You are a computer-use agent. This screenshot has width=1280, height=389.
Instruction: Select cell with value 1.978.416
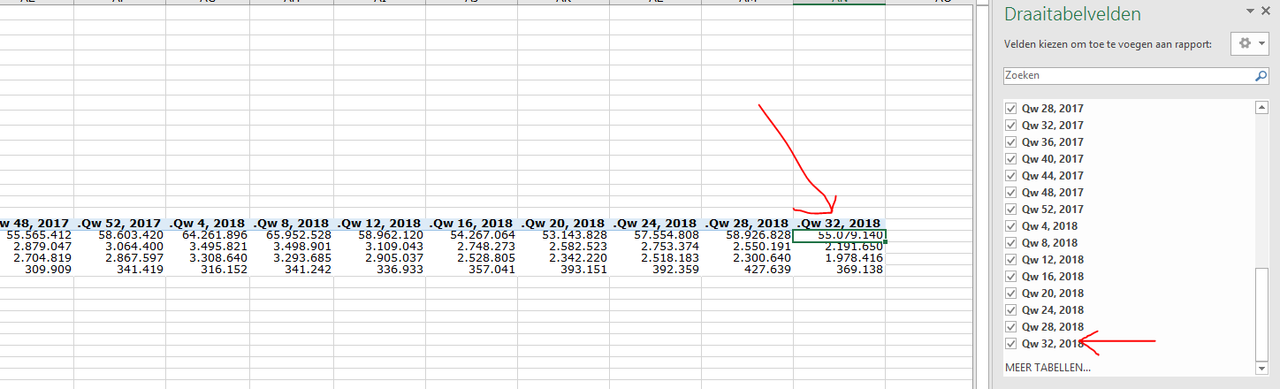(x=840, y=258)
